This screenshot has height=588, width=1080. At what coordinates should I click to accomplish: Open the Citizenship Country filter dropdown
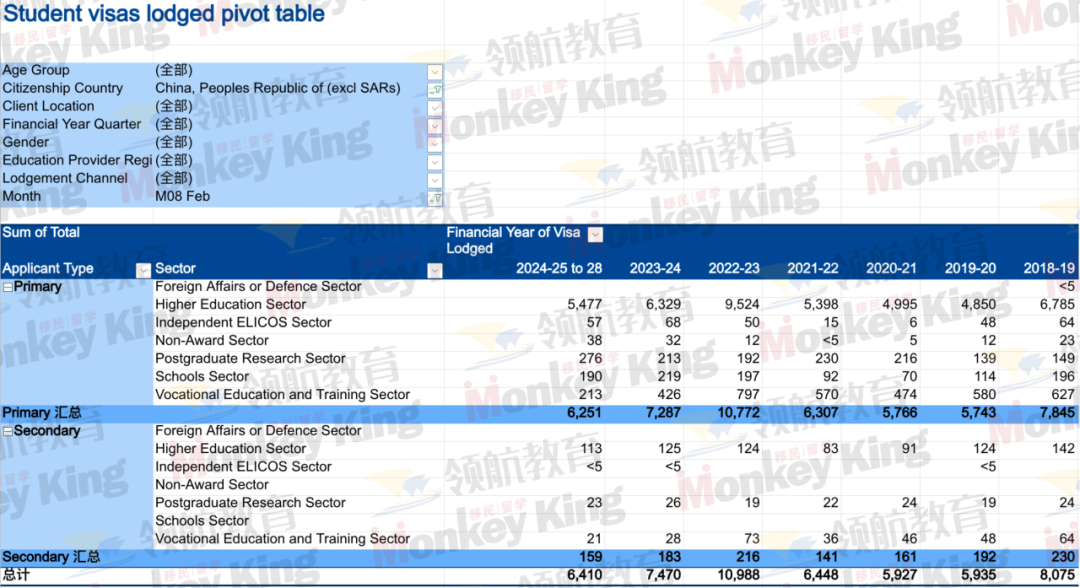coord(435,90)
